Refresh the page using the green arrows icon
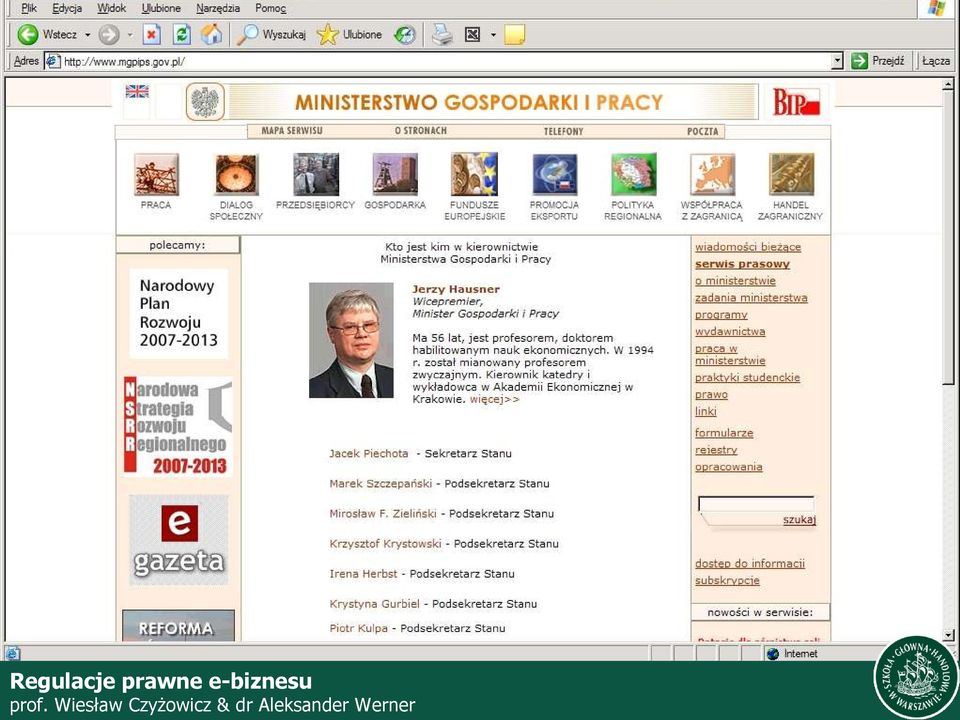Image resolution: width=960 pixels, height=720 pixels. click(182, 34)
